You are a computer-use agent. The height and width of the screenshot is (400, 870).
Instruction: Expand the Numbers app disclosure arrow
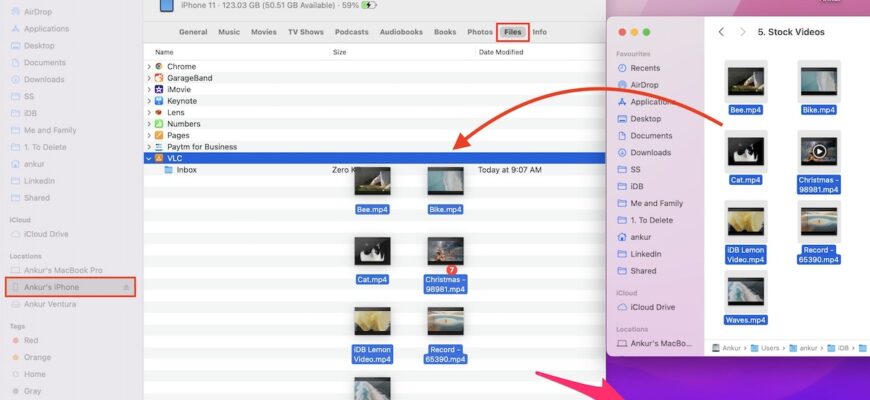[149, 124]
